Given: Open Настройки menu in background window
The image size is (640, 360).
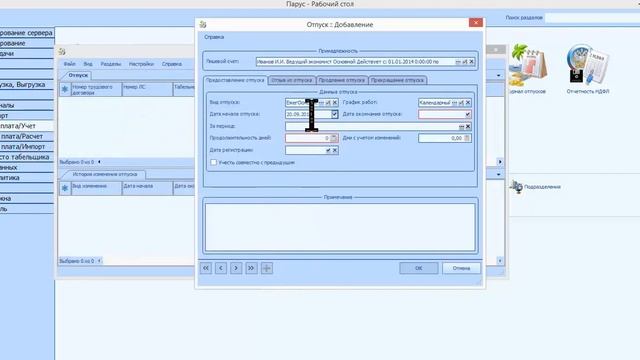Looking at the screenshot, I should coord(141,64).
